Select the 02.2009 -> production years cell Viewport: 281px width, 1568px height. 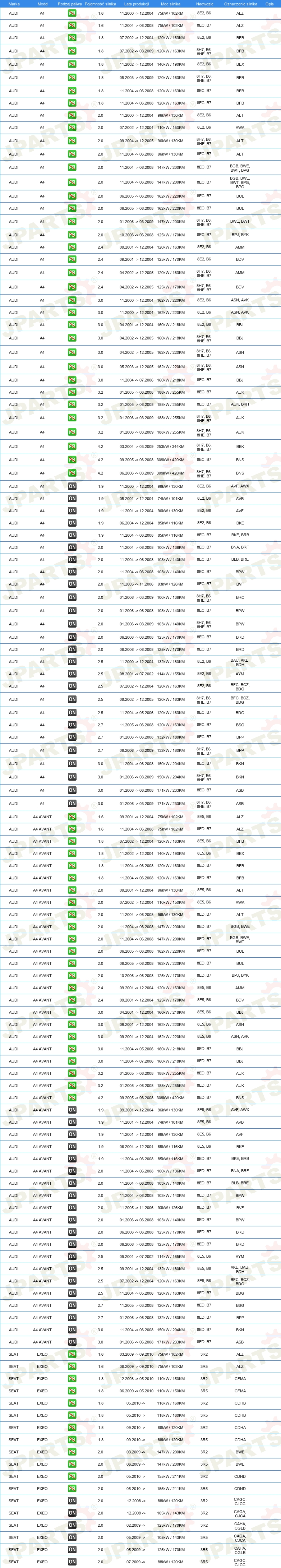tap(137, 1525)
